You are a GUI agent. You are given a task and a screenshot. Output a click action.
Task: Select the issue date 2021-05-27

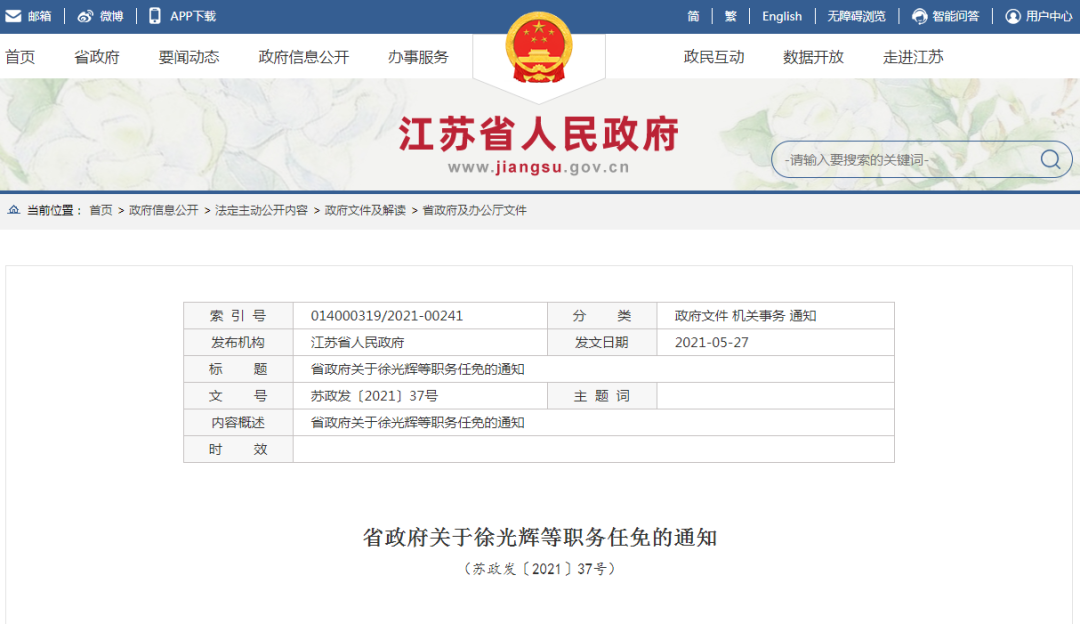pos(712,342)
